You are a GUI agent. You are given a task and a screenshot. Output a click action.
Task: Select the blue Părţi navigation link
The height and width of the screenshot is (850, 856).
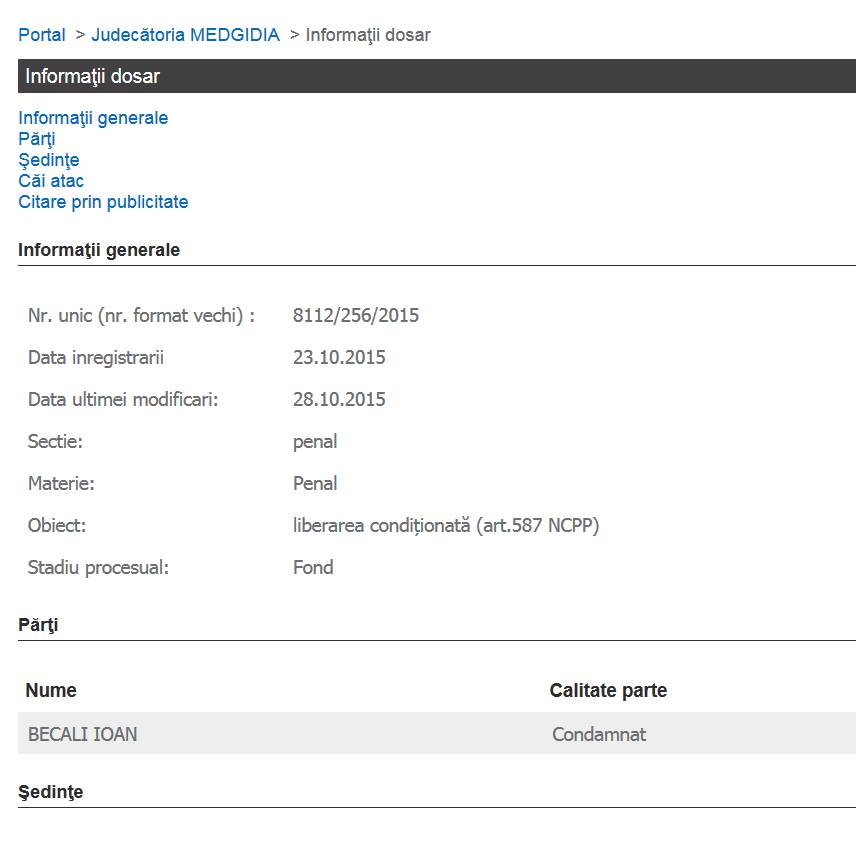pyautogui.click(x=37, y=139)
